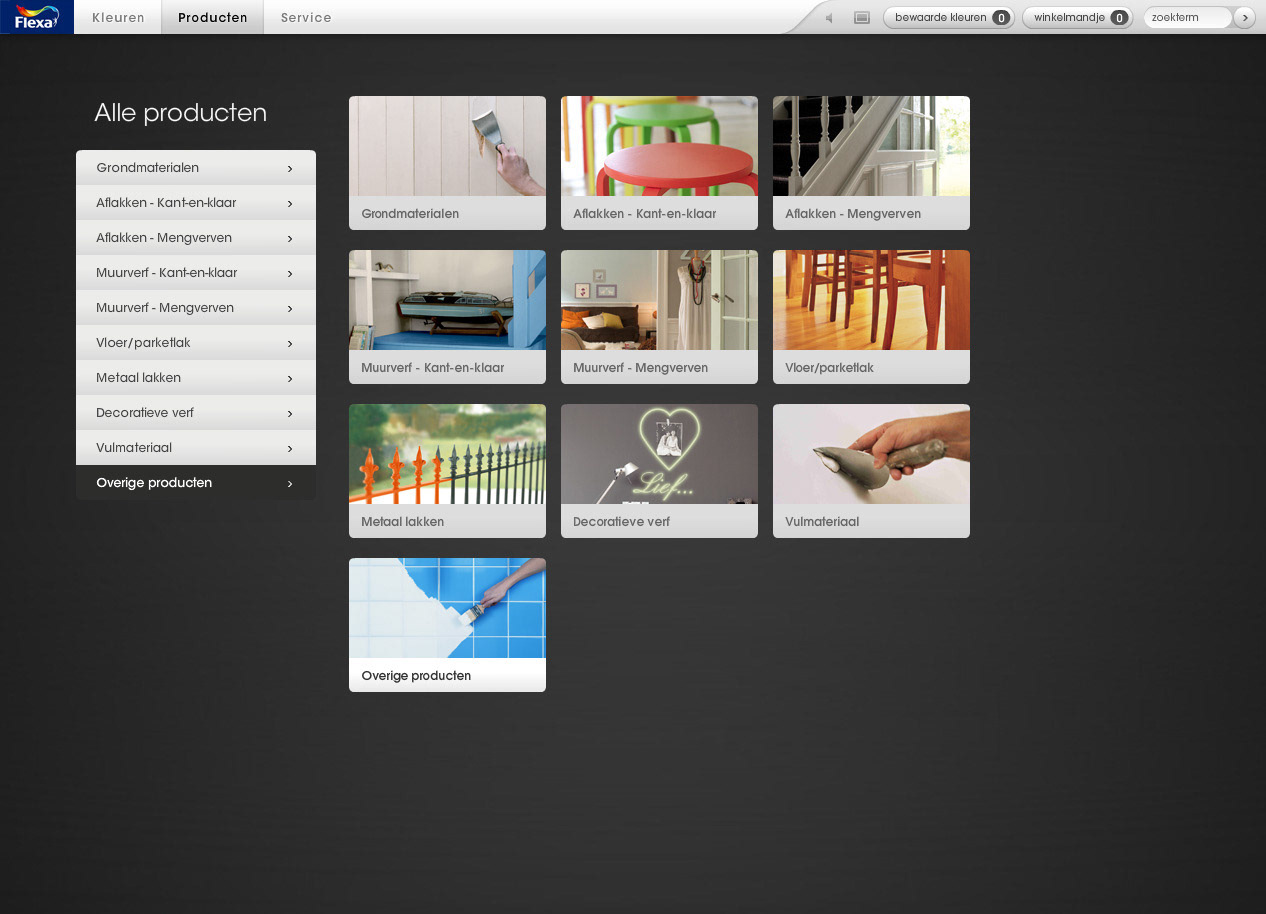Viewport: 1266px width, 914px height.
Task: Open the Decoratieve verf heart image
Action: click(x=659, y=454)
